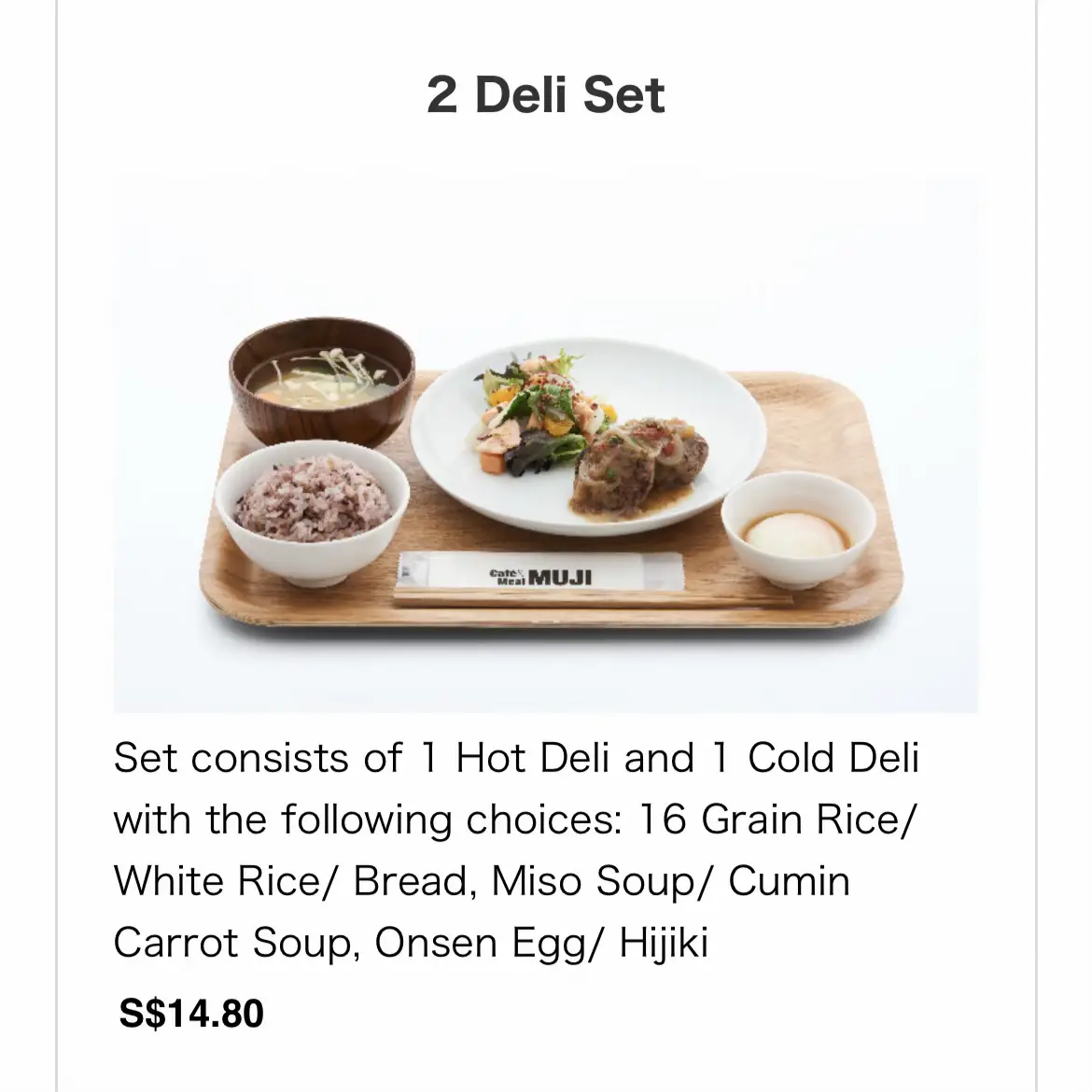
Task: Click the 'White Rice/ Bread' text
Action: [290, 881]
